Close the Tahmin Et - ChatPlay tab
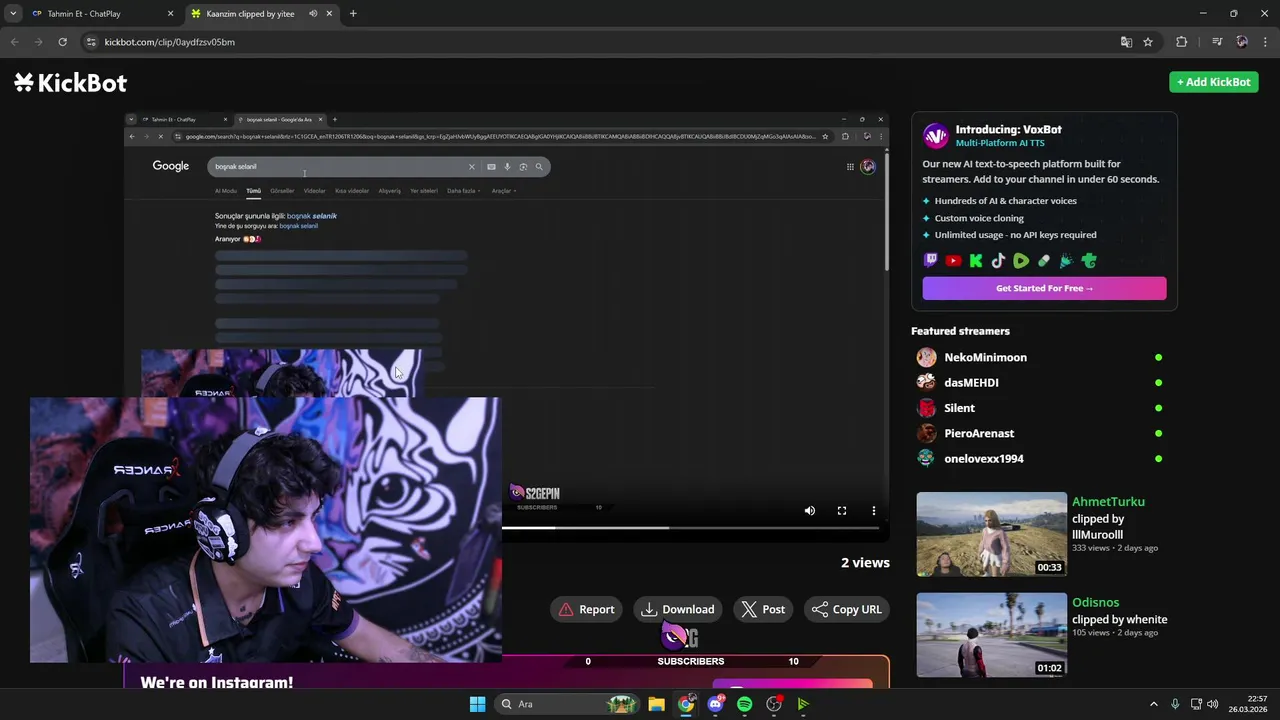 [x=170, y=14]
